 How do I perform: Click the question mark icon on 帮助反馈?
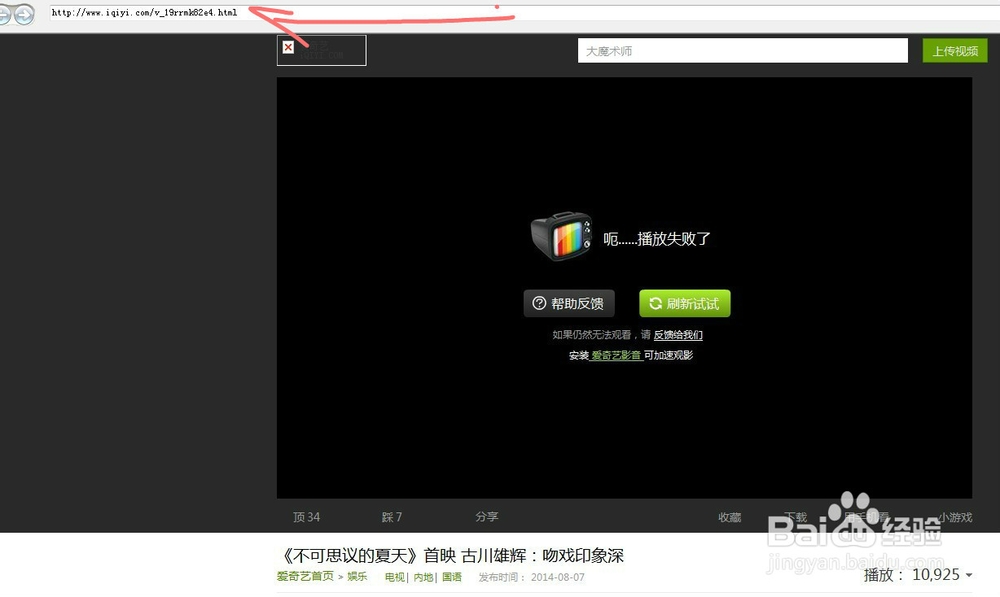540,303
